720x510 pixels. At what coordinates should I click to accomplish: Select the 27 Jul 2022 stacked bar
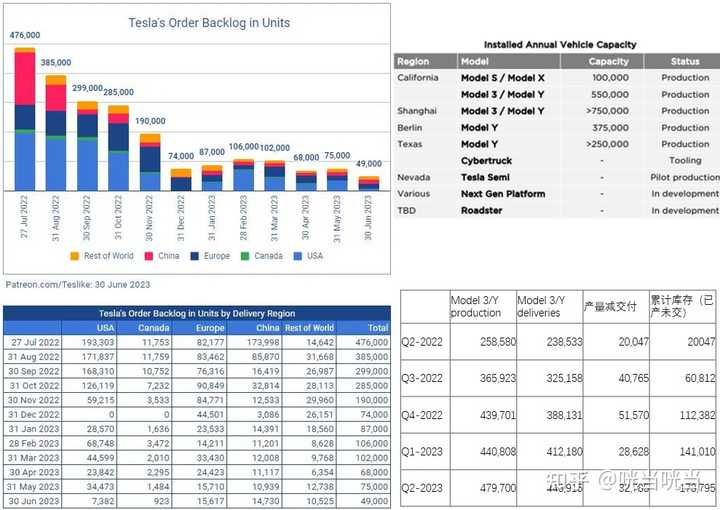(x=25, y=119)
